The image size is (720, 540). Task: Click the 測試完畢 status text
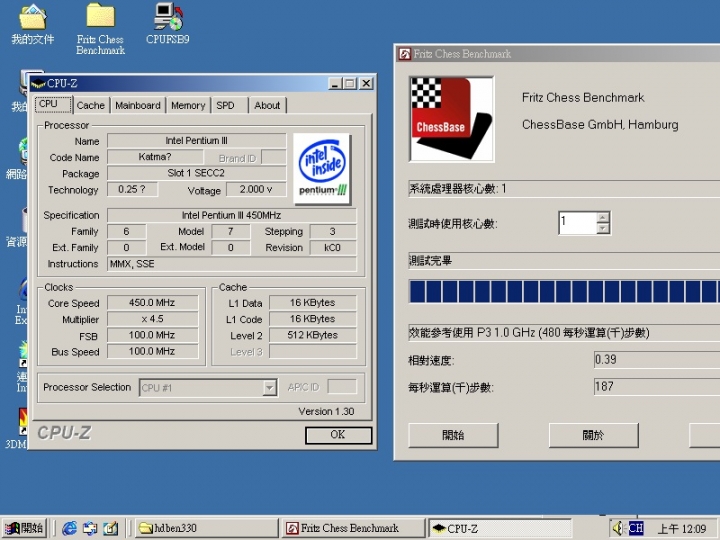(x=430, y=261)
